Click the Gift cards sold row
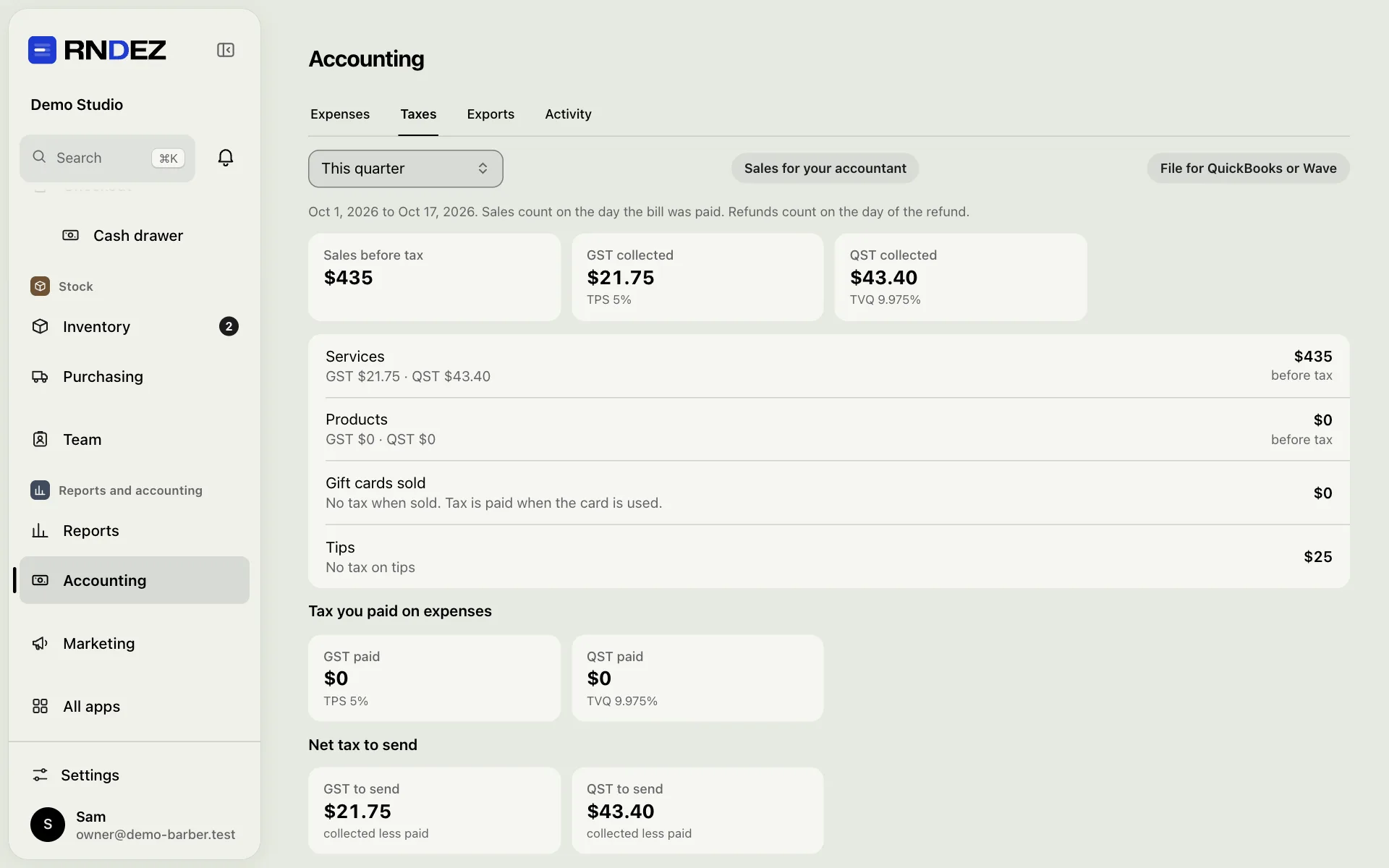 point(829,493)
